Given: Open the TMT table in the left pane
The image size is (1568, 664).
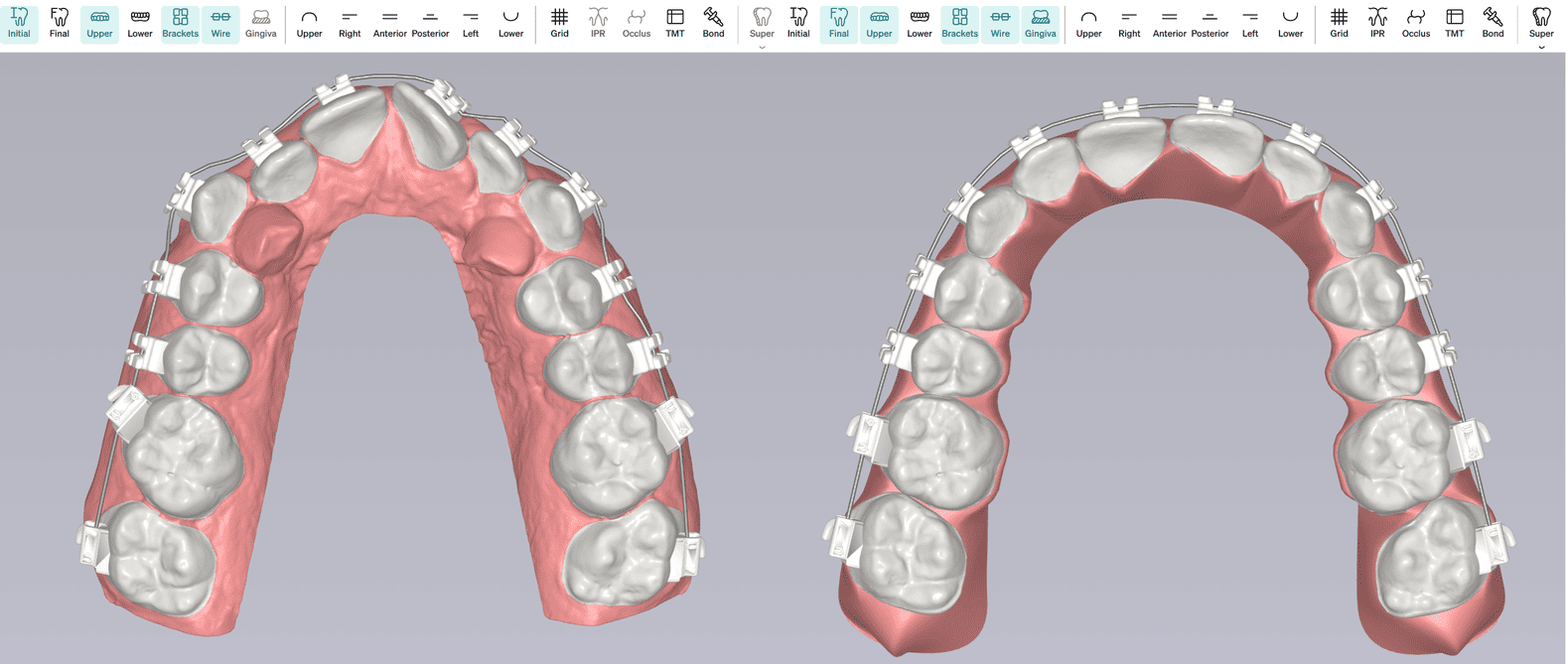Looking at the screenshot, I should tap(675, 23).
